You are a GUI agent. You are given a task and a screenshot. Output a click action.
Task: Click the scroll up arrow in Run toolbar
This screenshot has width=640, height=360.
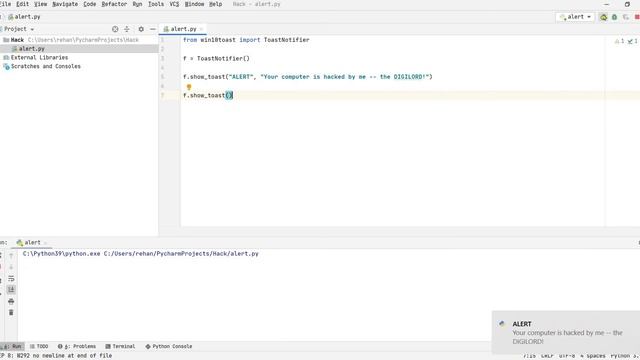[x=11, y=256]
